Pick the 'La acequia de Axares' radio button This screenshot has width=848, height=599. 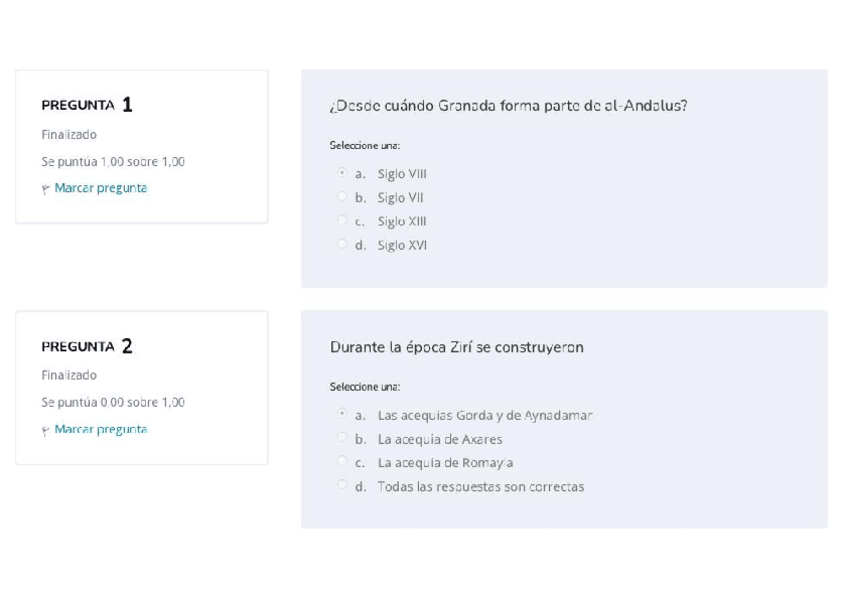click(x=342, y=438)
